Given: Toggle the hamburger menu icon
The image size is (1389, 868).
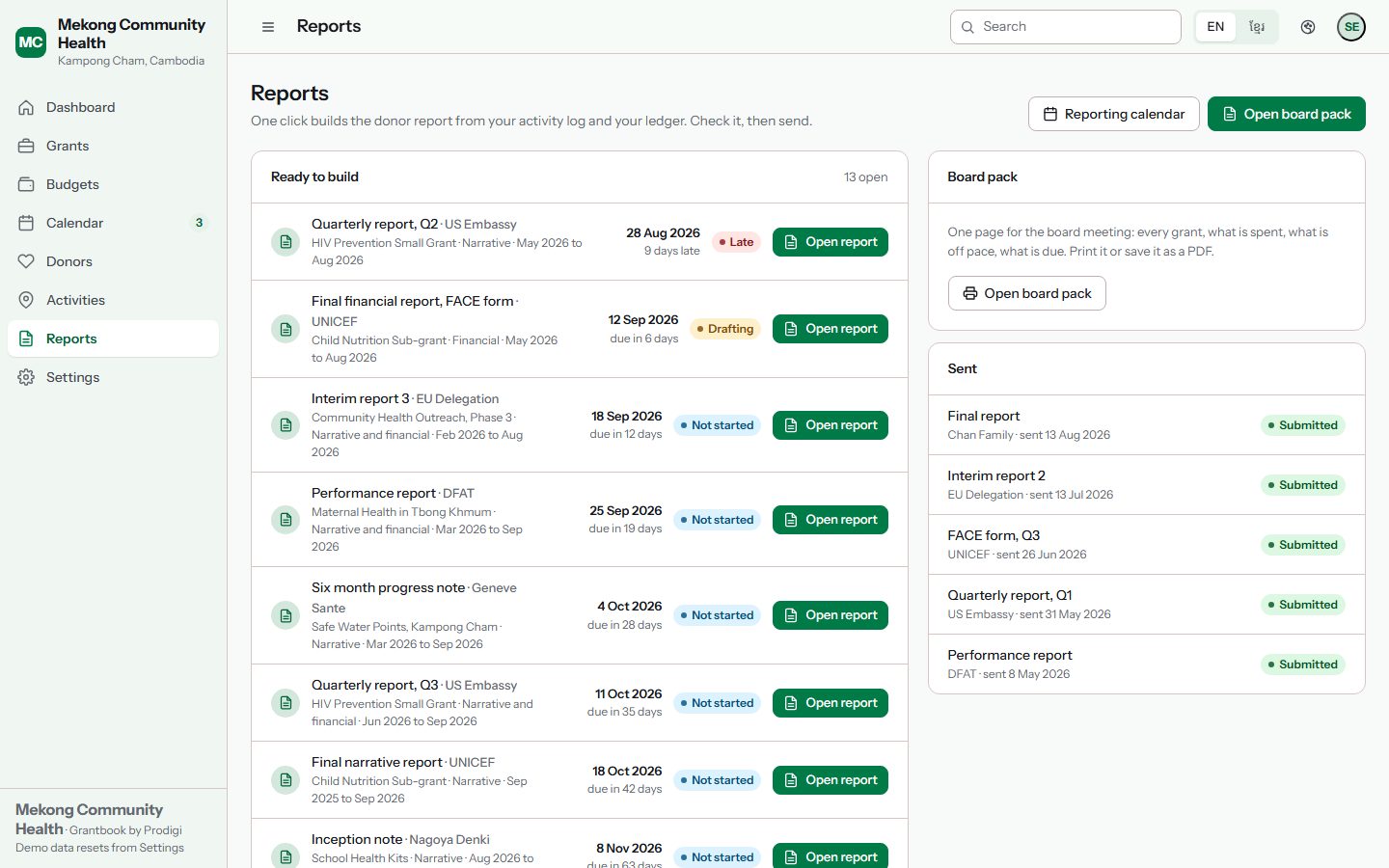Looking at the screenshot, I should point(268,27).
